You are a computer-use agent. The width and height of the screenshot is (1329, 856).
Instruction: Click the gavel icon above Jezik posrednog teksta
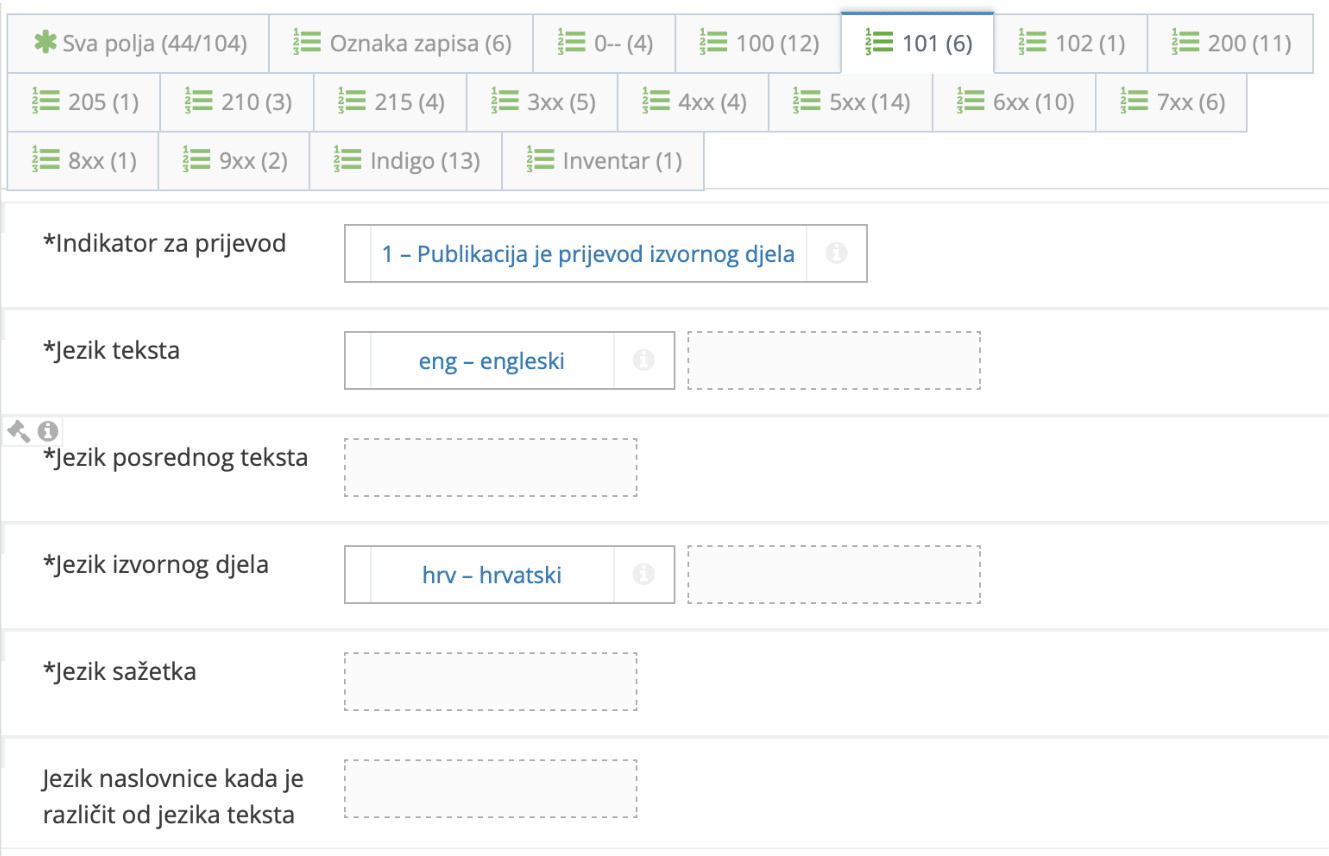pos(18,430)
